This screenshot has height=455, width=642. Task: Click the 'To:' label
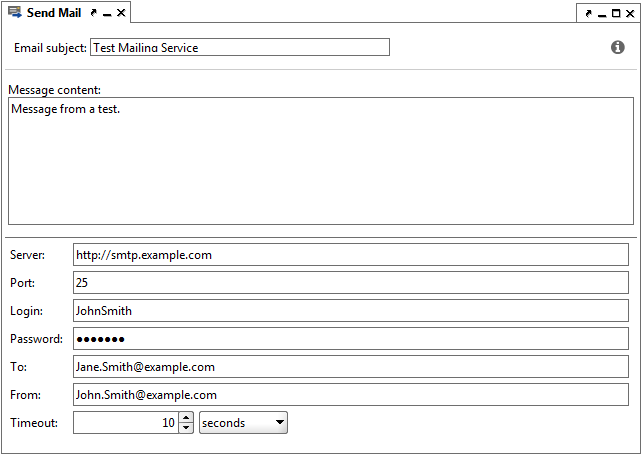[x=18, y=367]
